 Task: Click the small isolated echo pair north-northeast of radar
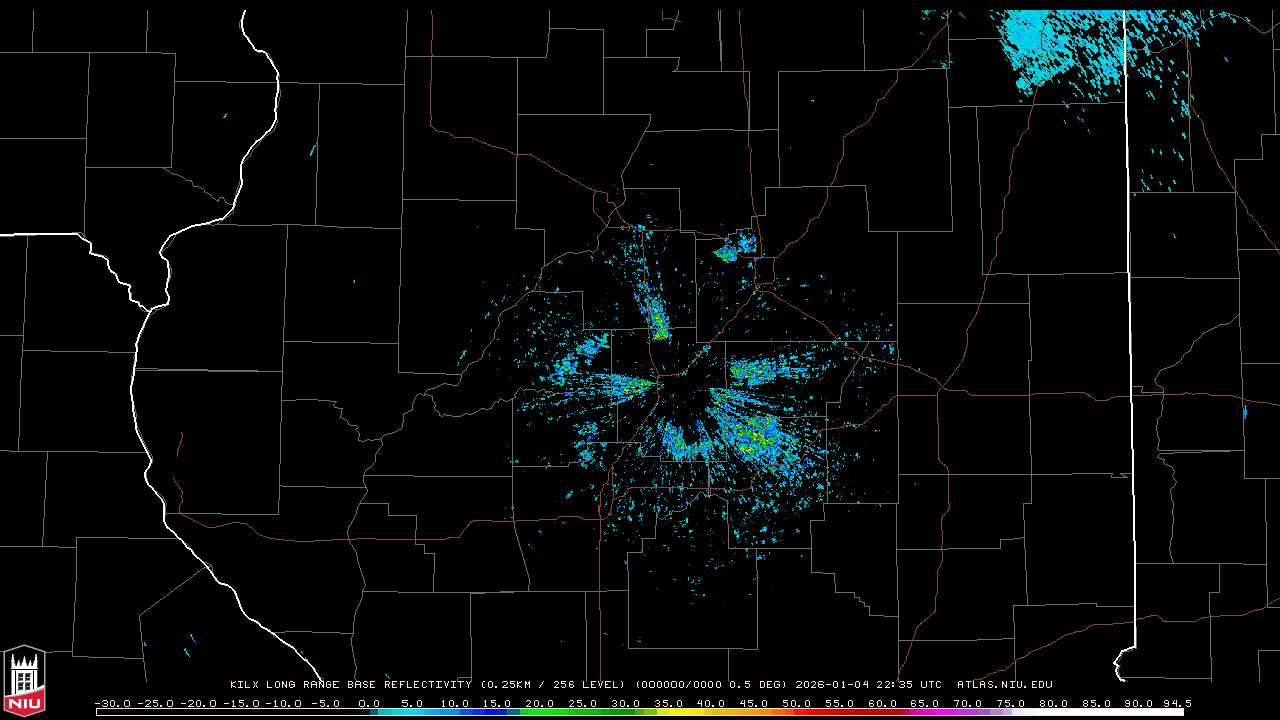click(x=737, y=246)
